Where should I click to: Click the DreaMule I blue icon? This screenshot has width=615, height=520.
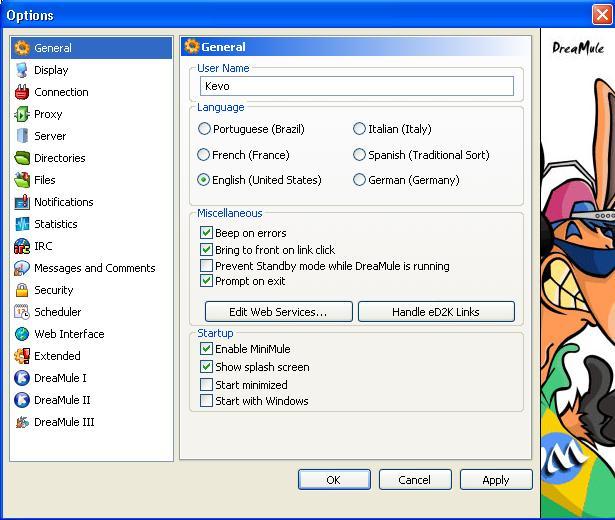pos(22,378)
